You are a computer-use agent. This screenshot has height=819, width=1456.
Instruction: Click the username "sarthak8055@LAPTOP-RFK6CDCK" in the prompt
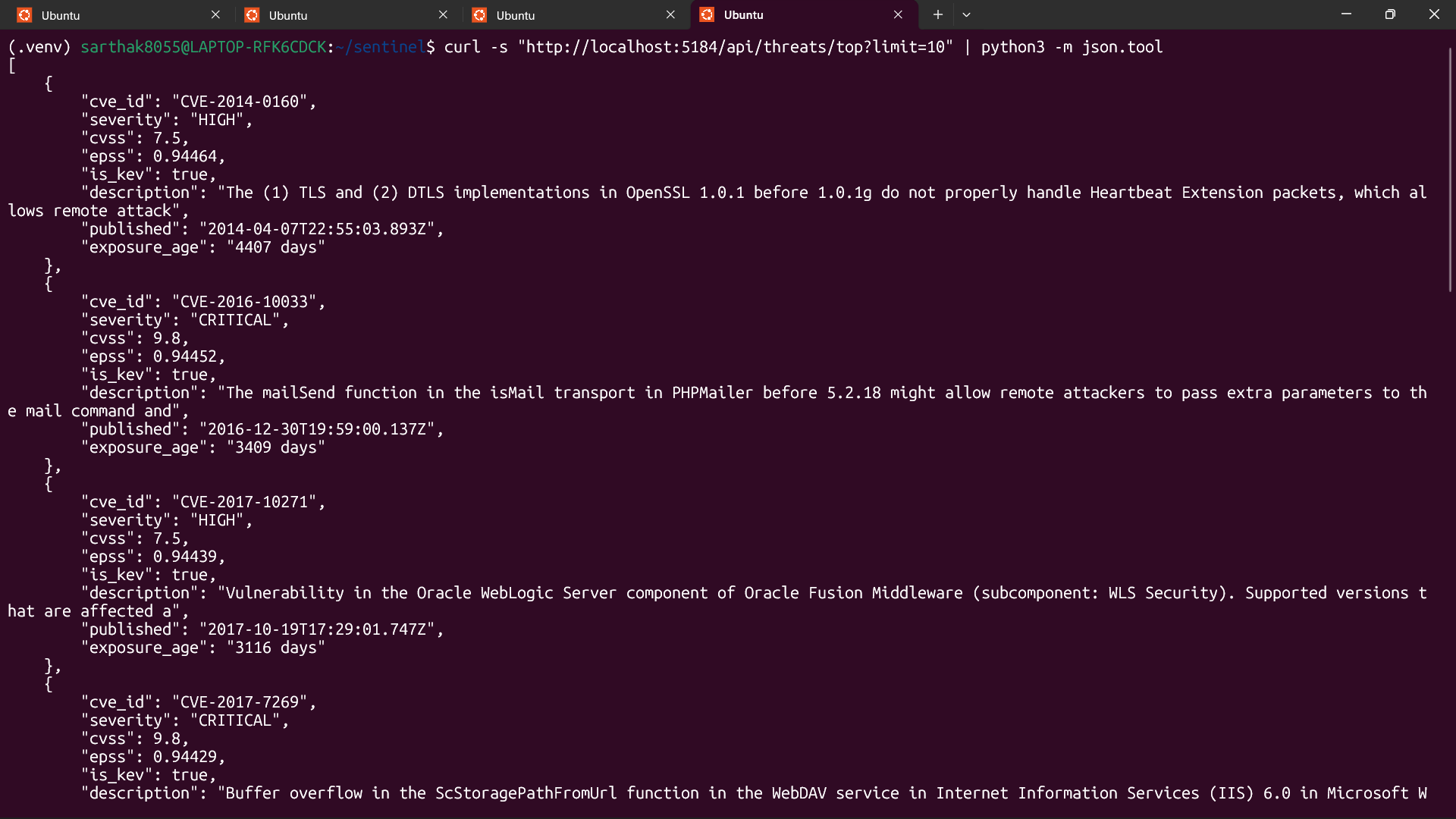point(203,47)
